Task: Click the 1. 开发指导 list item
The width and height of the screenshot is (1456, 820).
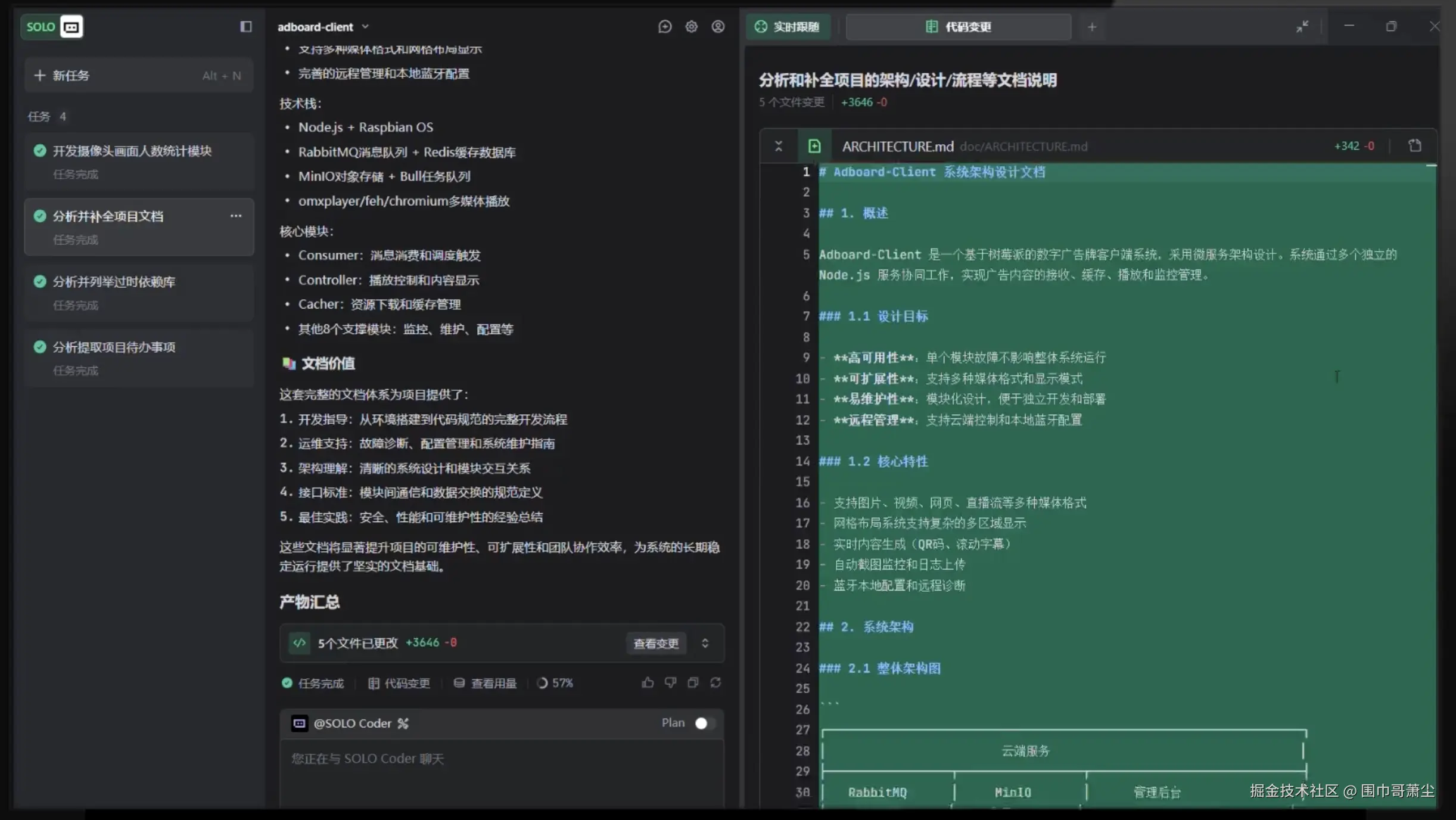Action: [423, 420]
